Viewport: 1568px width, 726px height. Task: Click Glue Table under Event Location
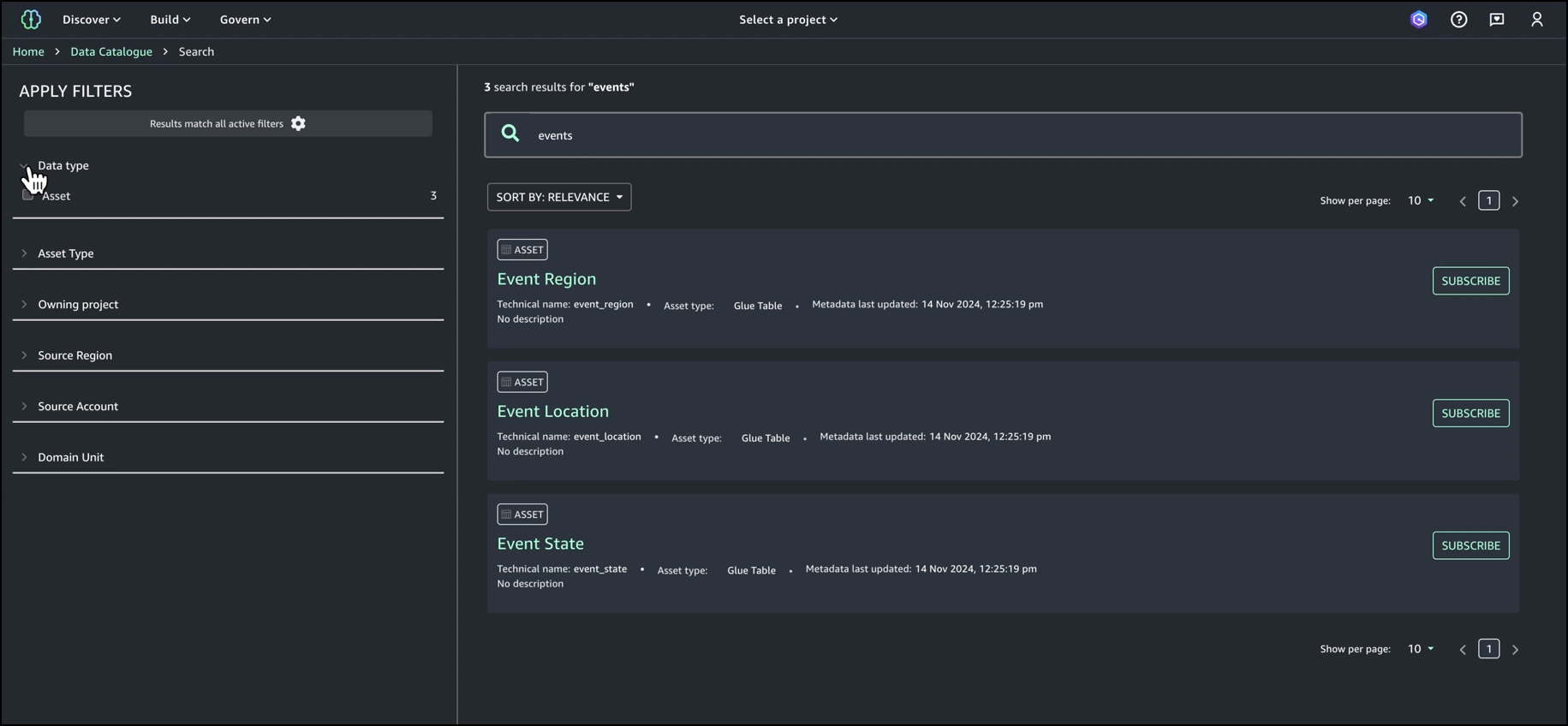[x=766, y=438]
